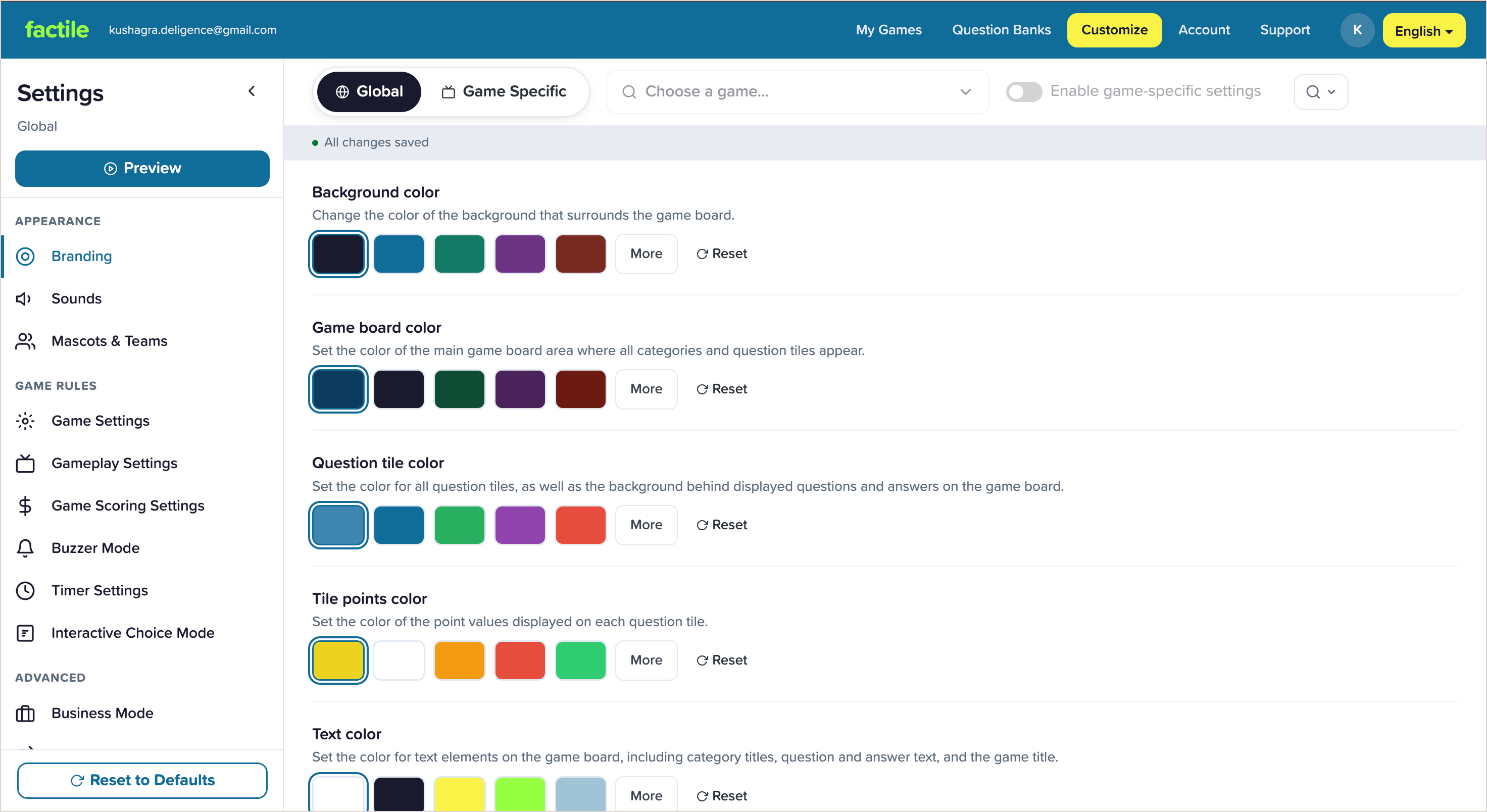Switch to the Game Specific tab
Viewport: 1487px width, 812px height.
point(504,92)
